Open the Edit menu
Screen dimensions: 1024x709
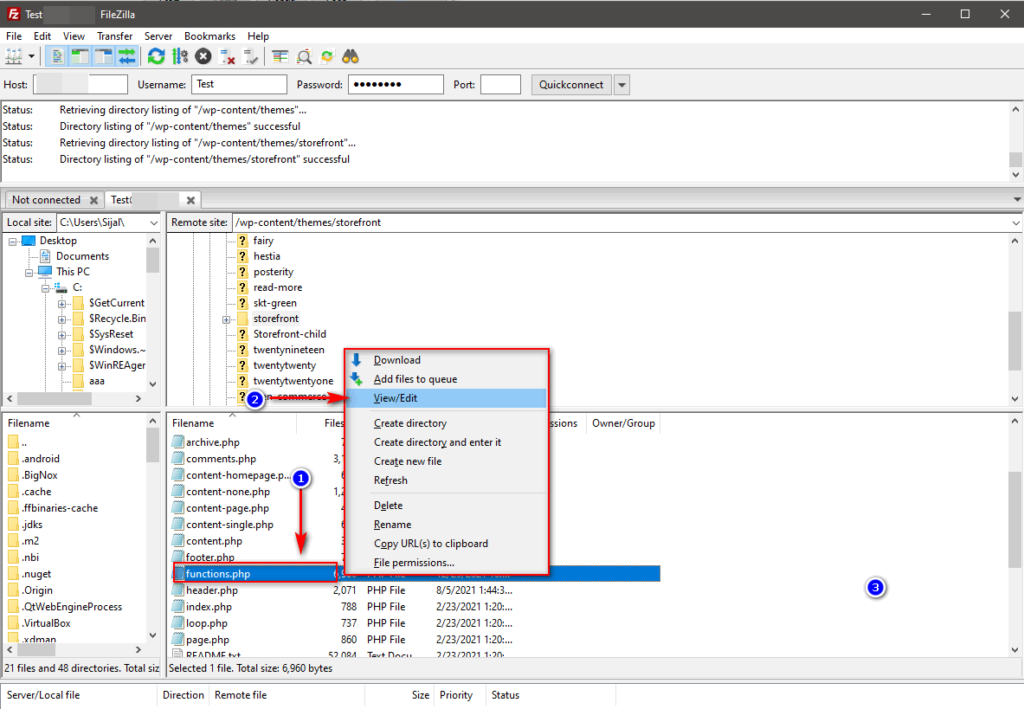[42, 36]
